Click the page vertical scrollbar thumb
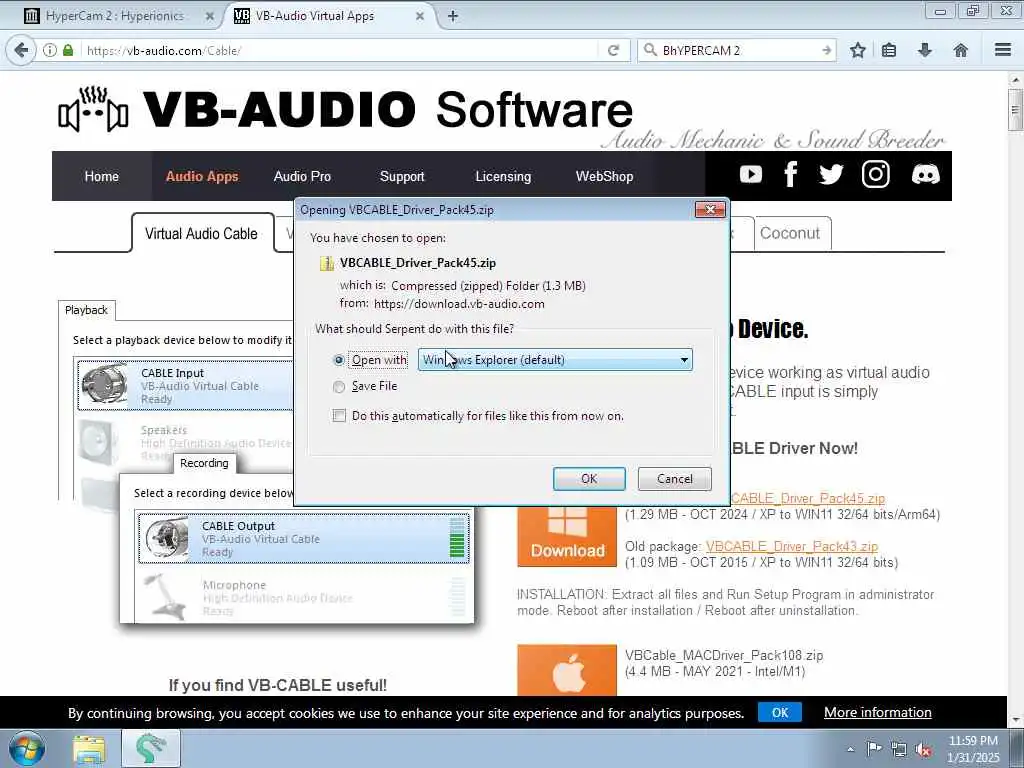This screenshot has height=768, width=1024. click(1015, 110)
